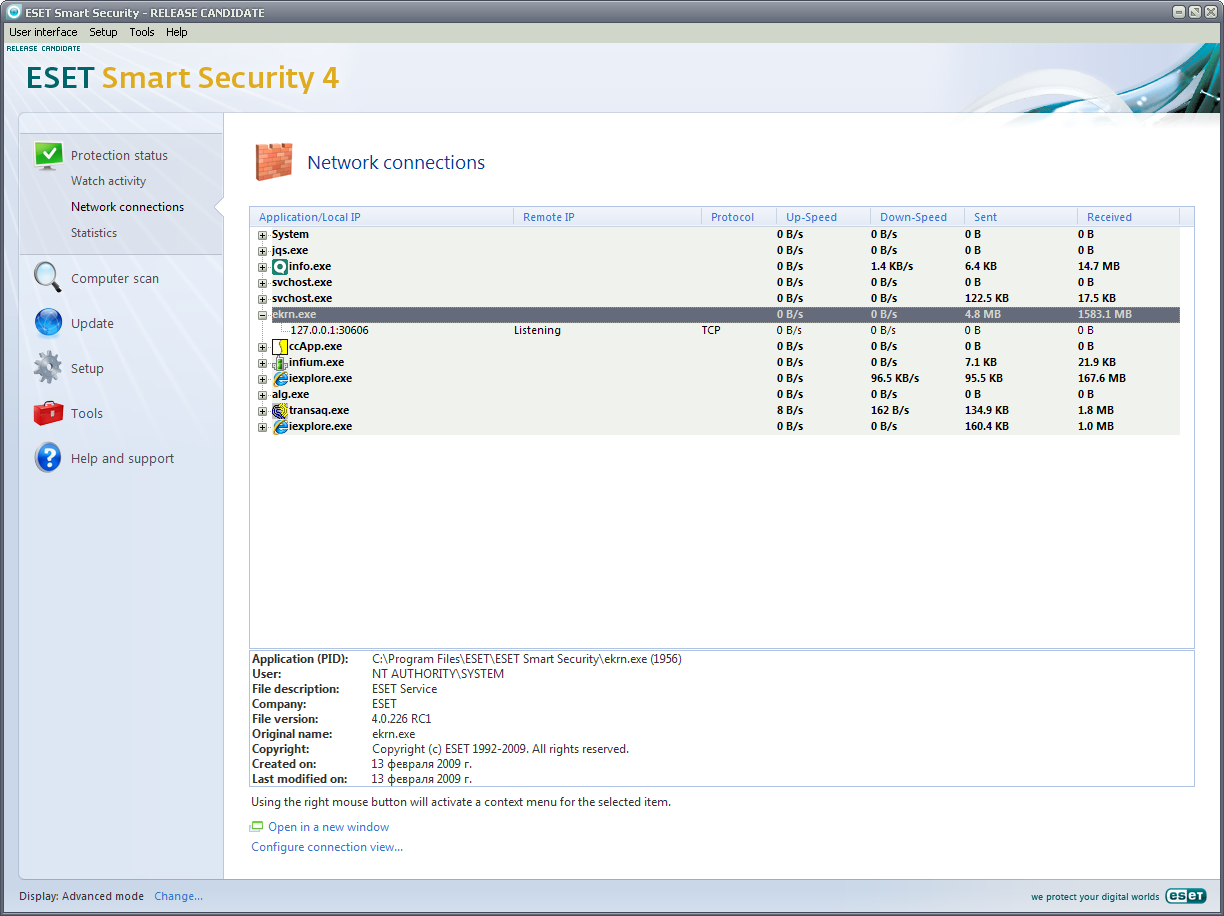
Task: Sort by the Down-Speed column header
Action: (913, 217)
